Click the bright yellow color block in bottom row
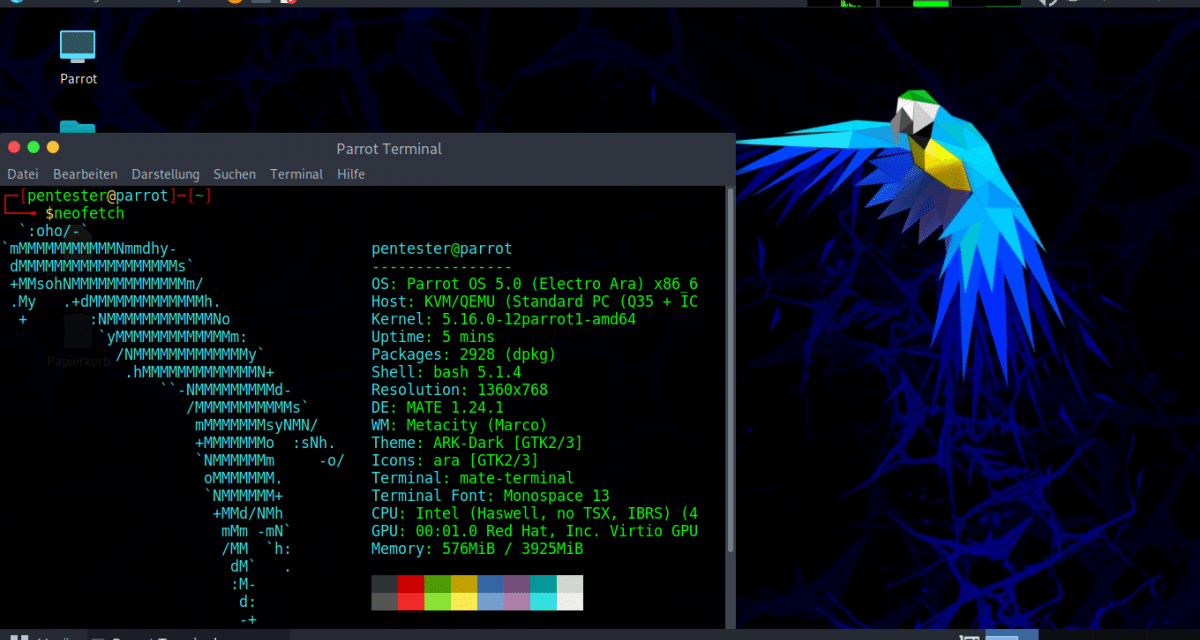The width and height of the screenshot is (1200, 640). click(463, 601)
